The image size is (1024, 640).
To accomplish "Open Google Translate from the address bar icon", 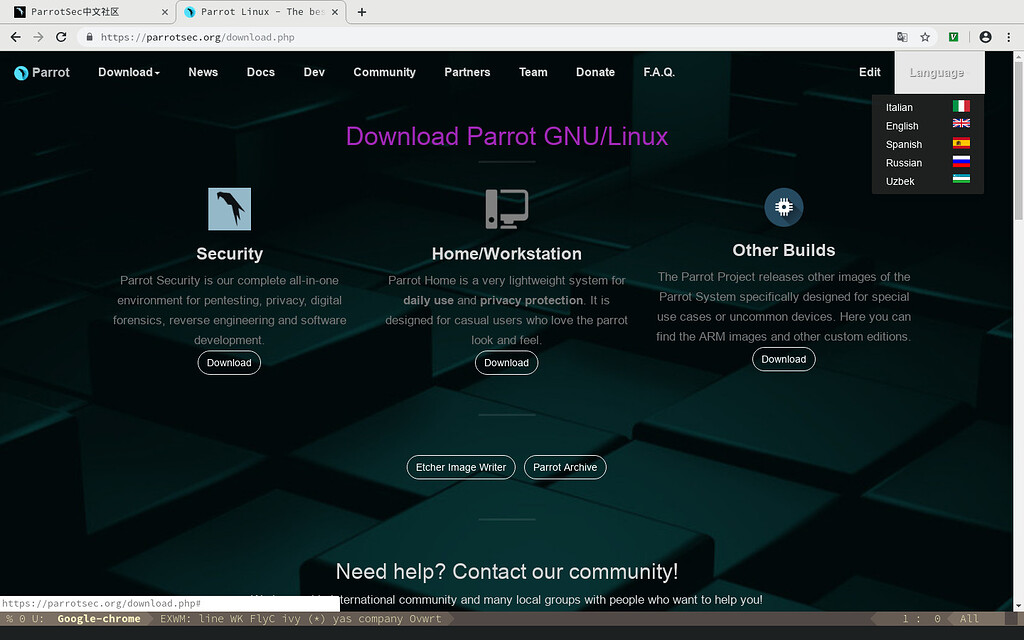I will tap(904, 37).
